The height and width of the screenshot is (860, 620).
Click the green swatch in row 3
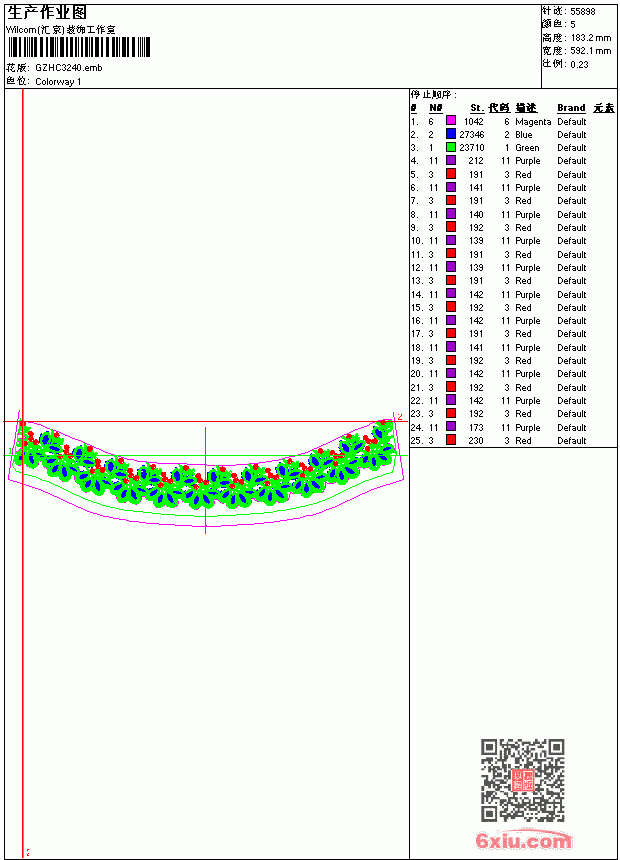(450, 147)
